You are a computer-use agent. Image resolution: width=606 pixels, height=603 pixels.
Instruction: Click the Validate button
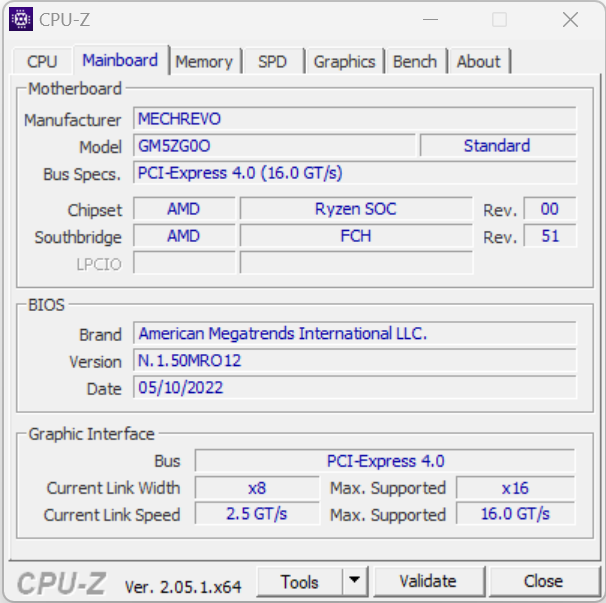[x=428, y=581]
